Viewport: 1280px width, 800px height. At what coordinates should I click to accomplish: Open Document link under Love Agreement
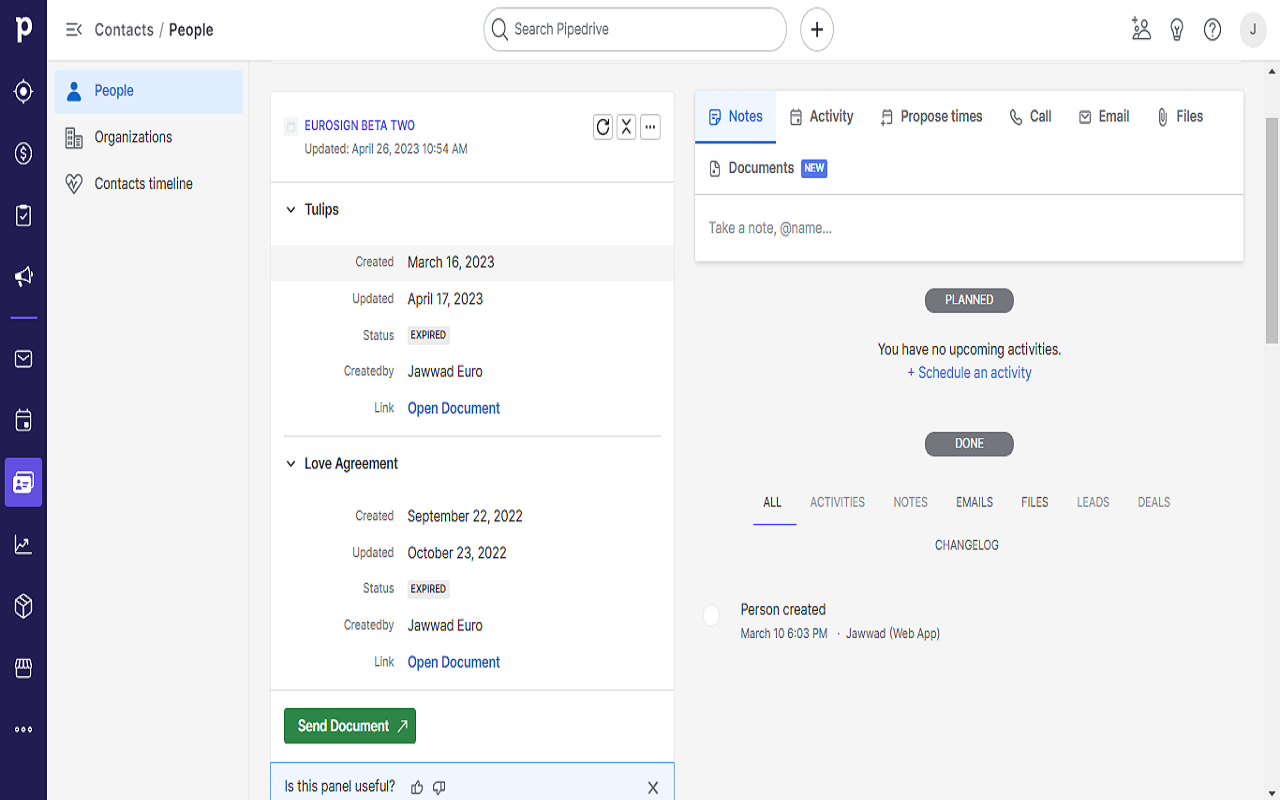454,662
